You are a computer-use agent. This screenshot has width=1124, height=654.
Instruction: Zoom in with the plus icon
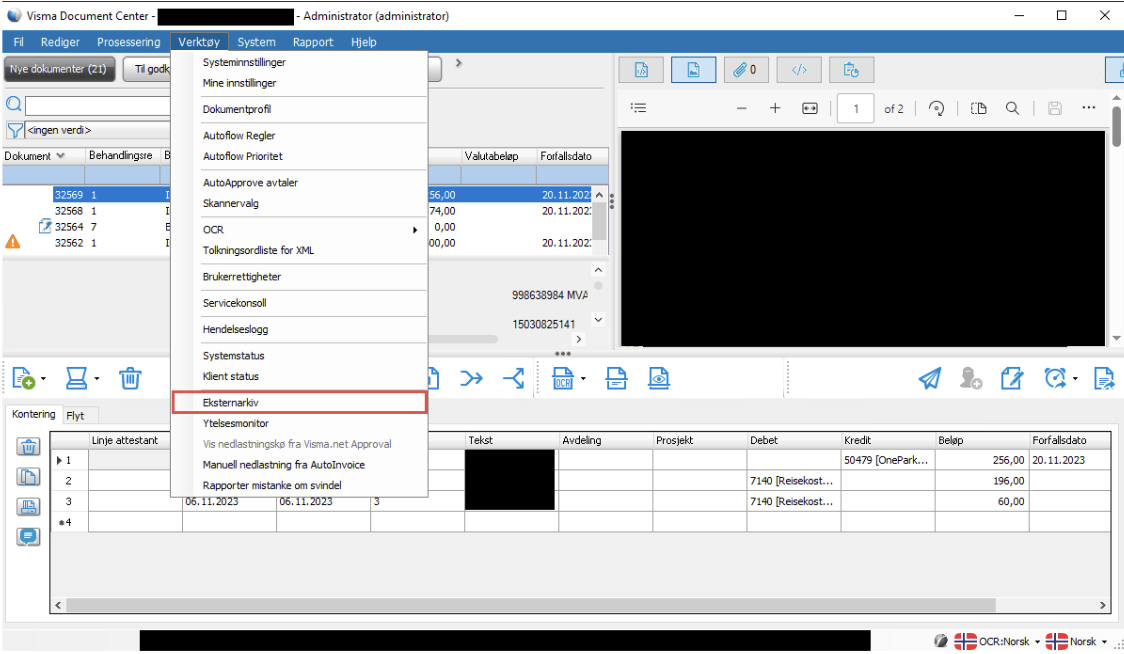775,108
